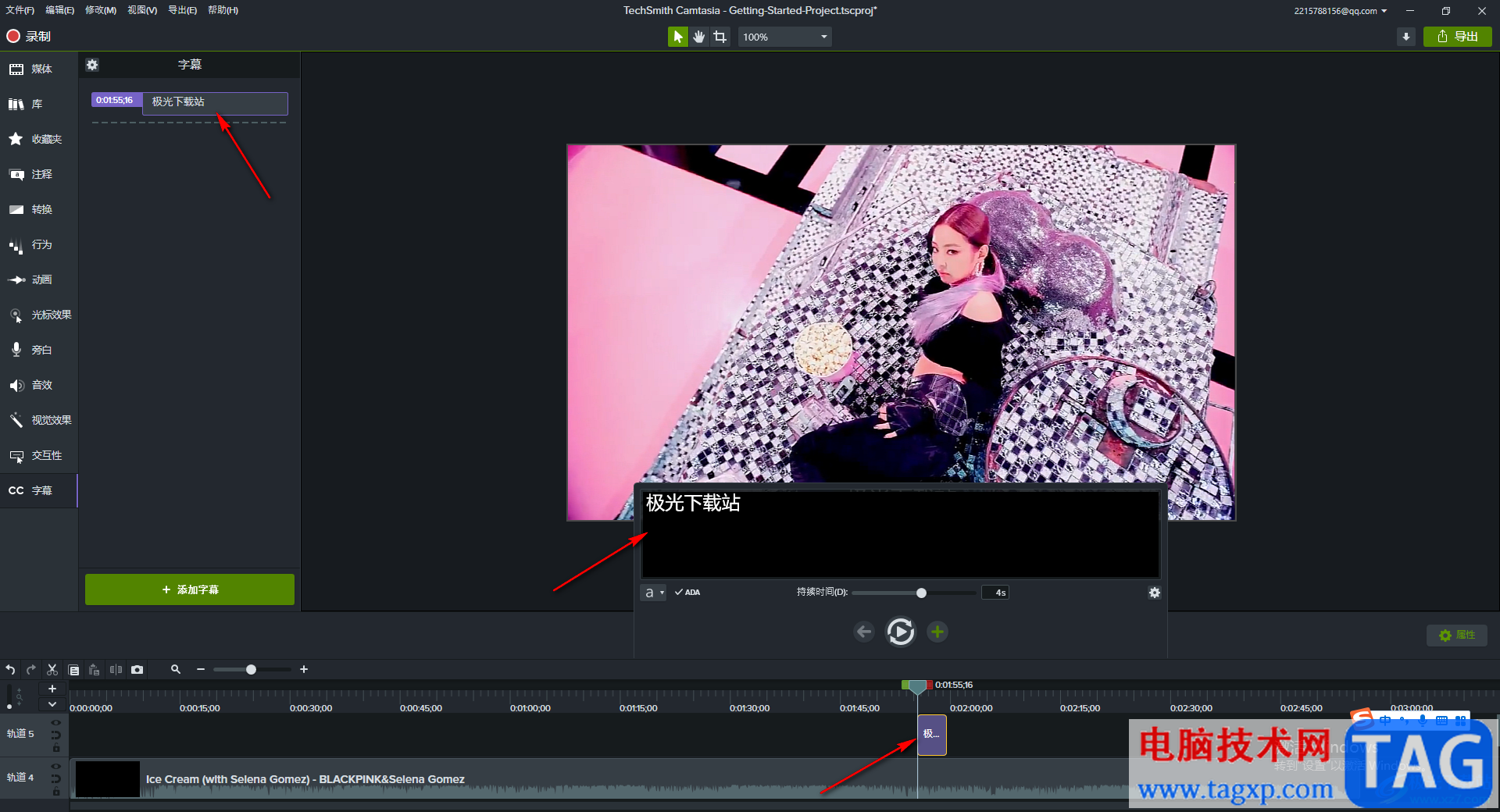The image size is (1500, 812).
Task: Expand the track options chevron
Action: click(x=52, y=704)
